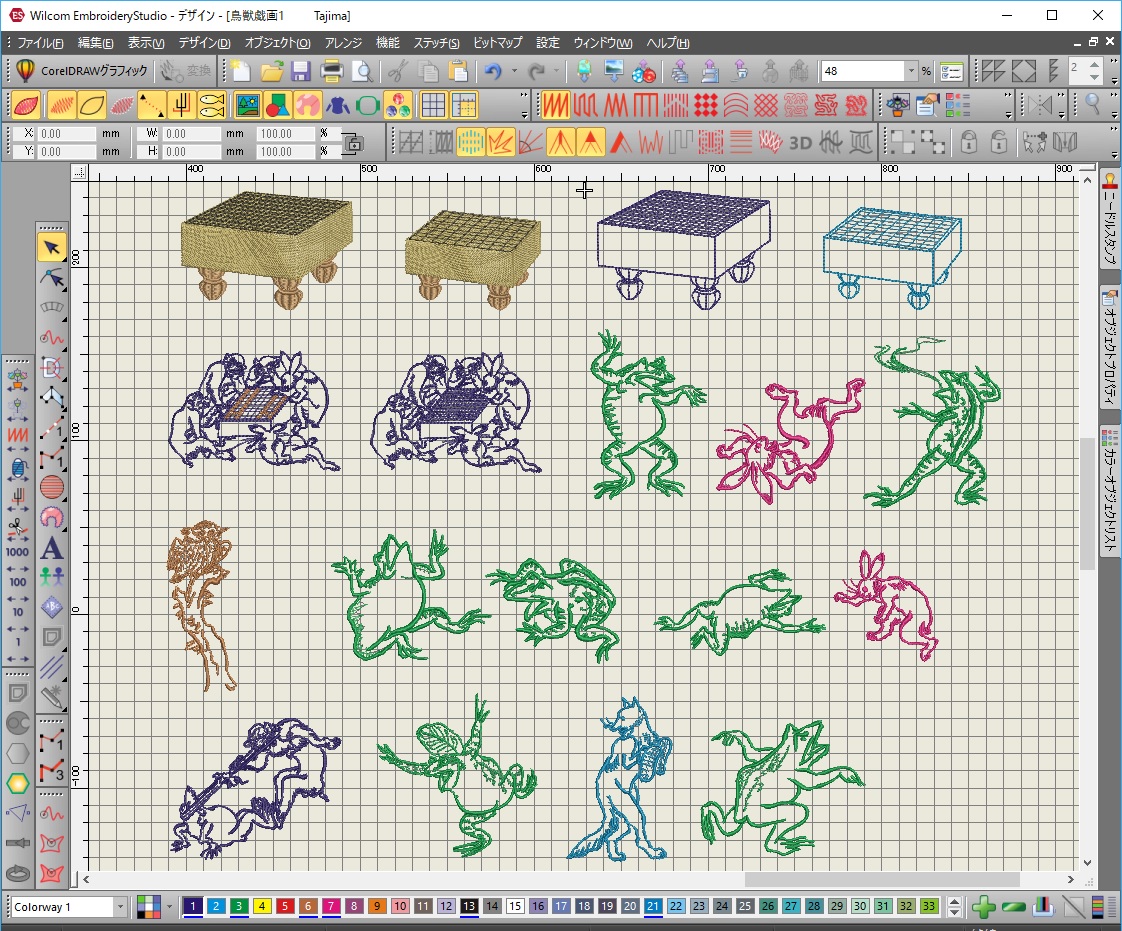
Task: Open the ヘルプ menu
Action: click(668, 43)
